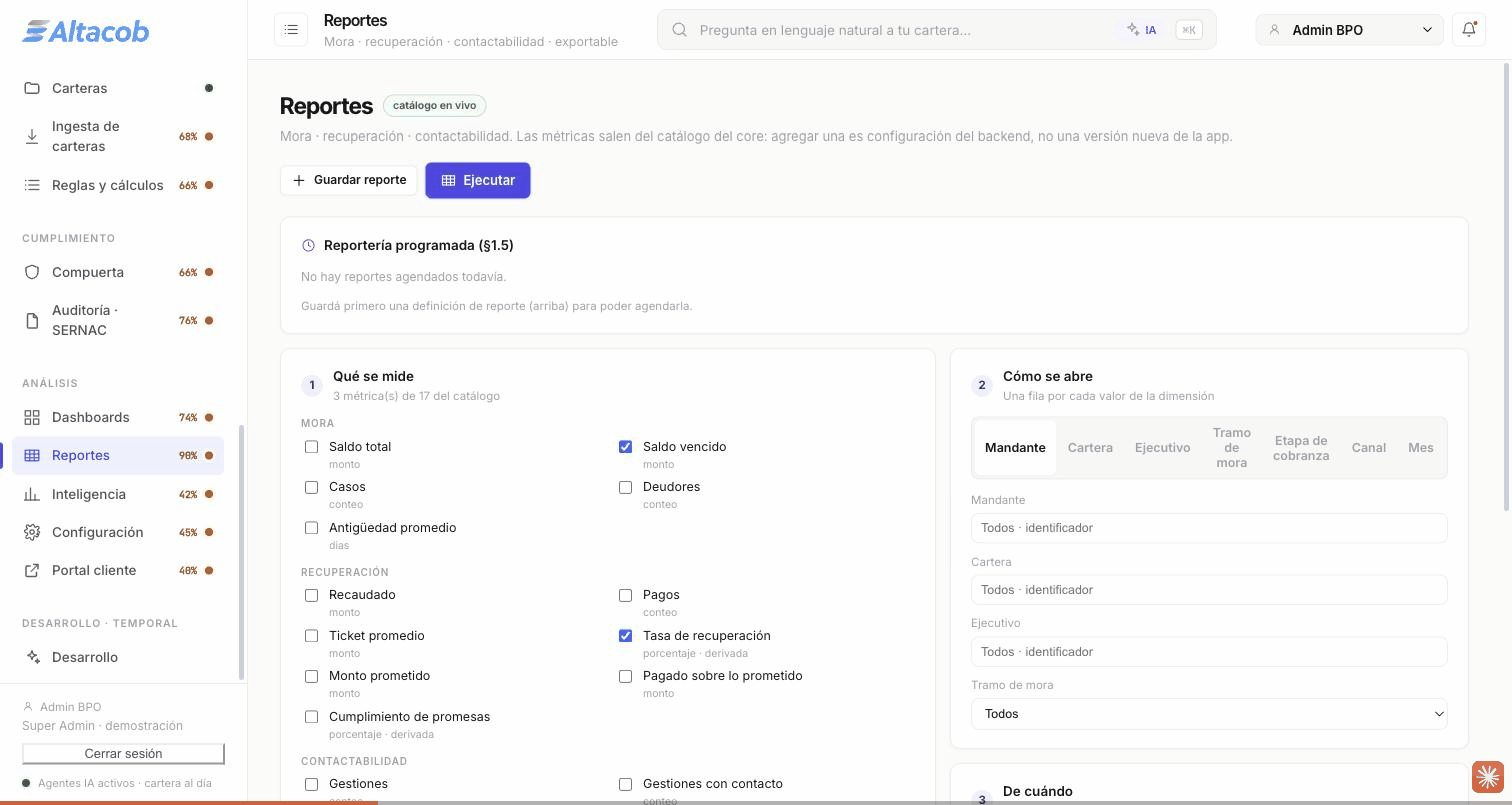Screen dimensions: 1512x805
Task: Open notifications bell
Action: click(x=1469, y=30)
